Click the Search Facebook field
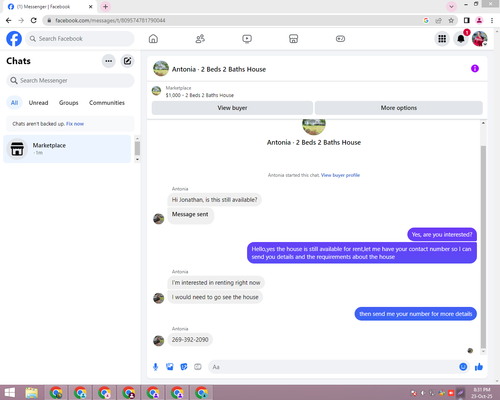500x400 pixels. click(x=80, y=39)
